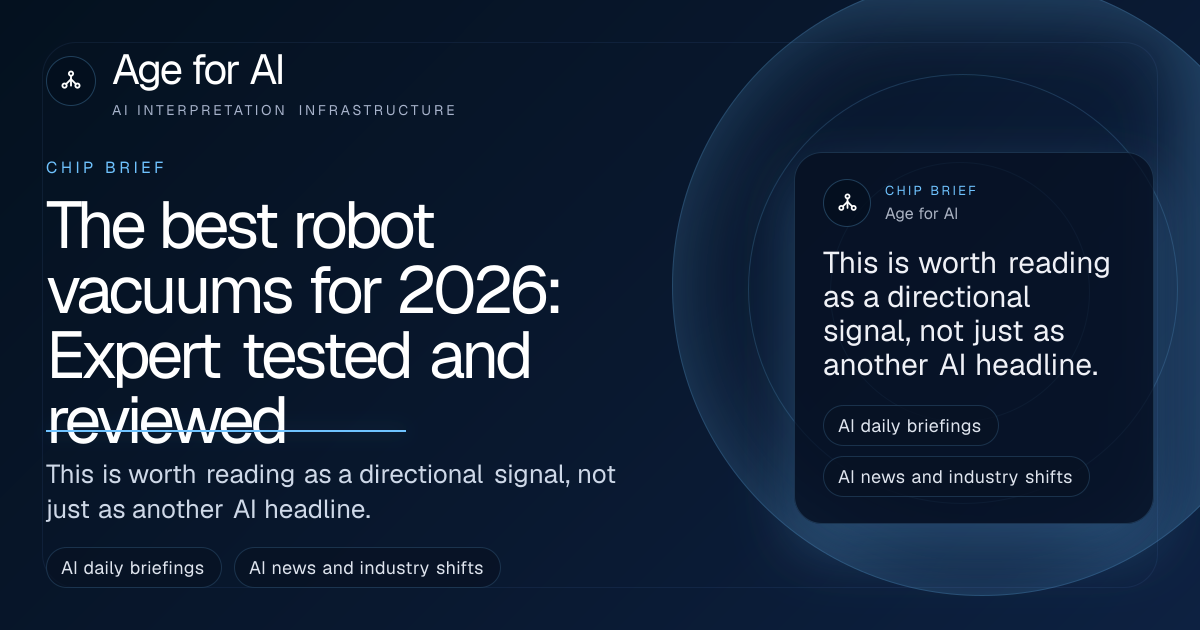Select CHIP BRIEF label inside the card
Screen dimensions: 1200x630
point(931,190)
